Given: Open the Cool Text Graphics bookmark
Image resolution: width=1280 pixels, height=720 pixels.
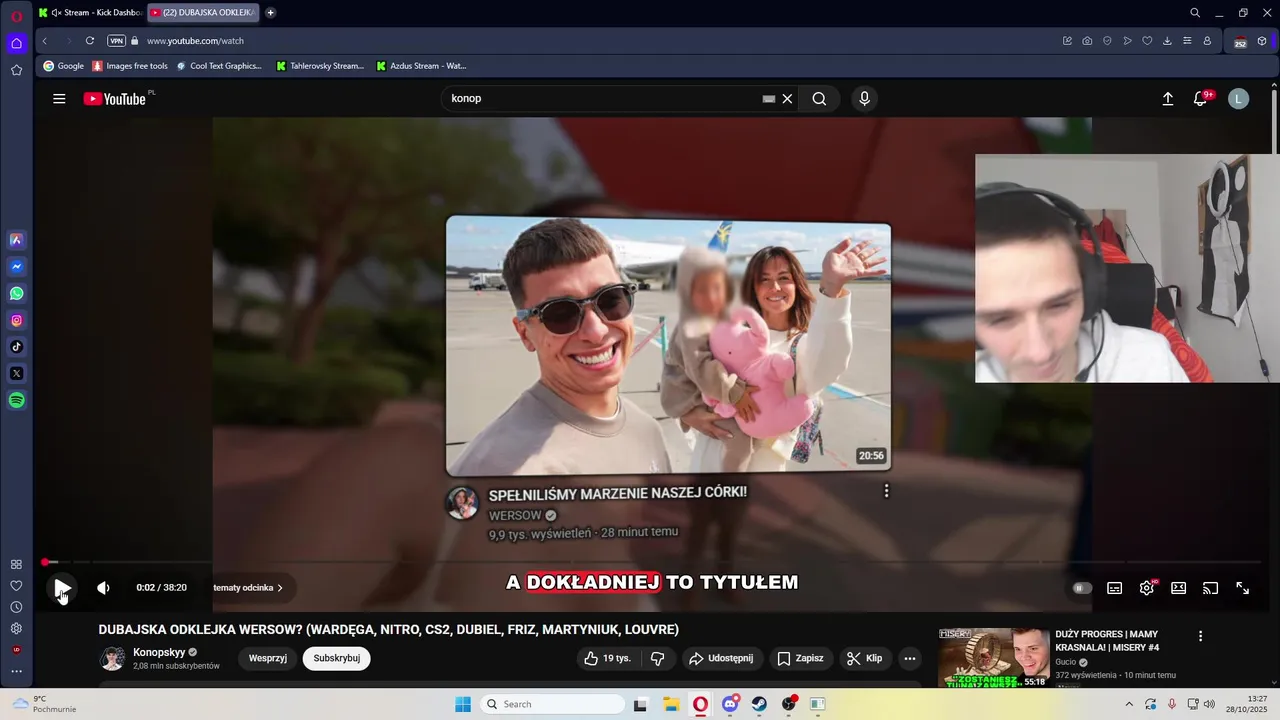Looking at the screenshot, I should (219, 66).
